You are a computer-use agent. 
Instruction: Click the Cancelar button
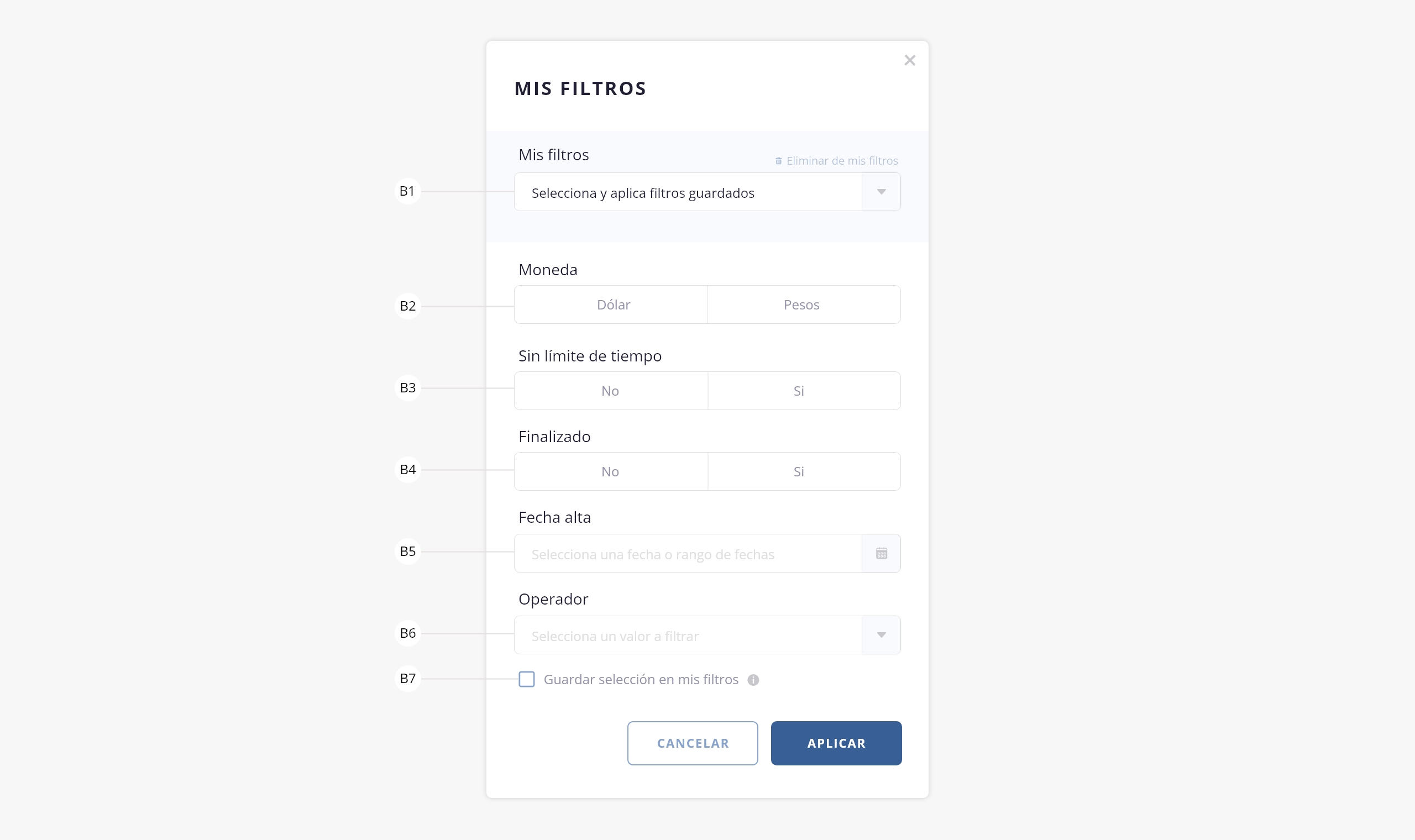pyautogui.click(x=692, y=743)
